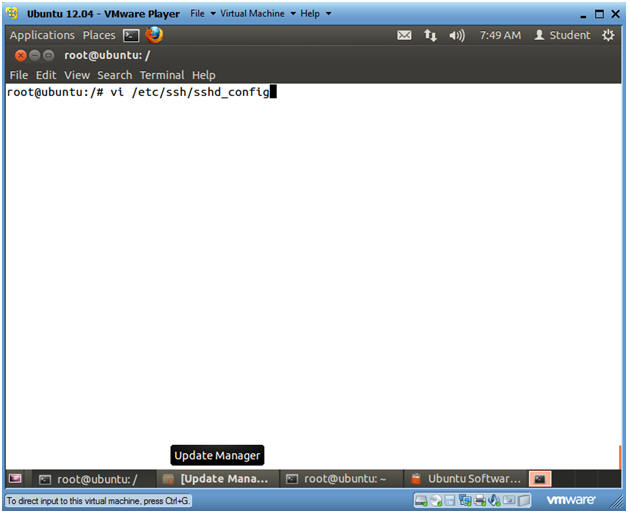This screenshot has width=628, height=513.
Task: Open the 7:49 AM clock menu
Action: 500,35
